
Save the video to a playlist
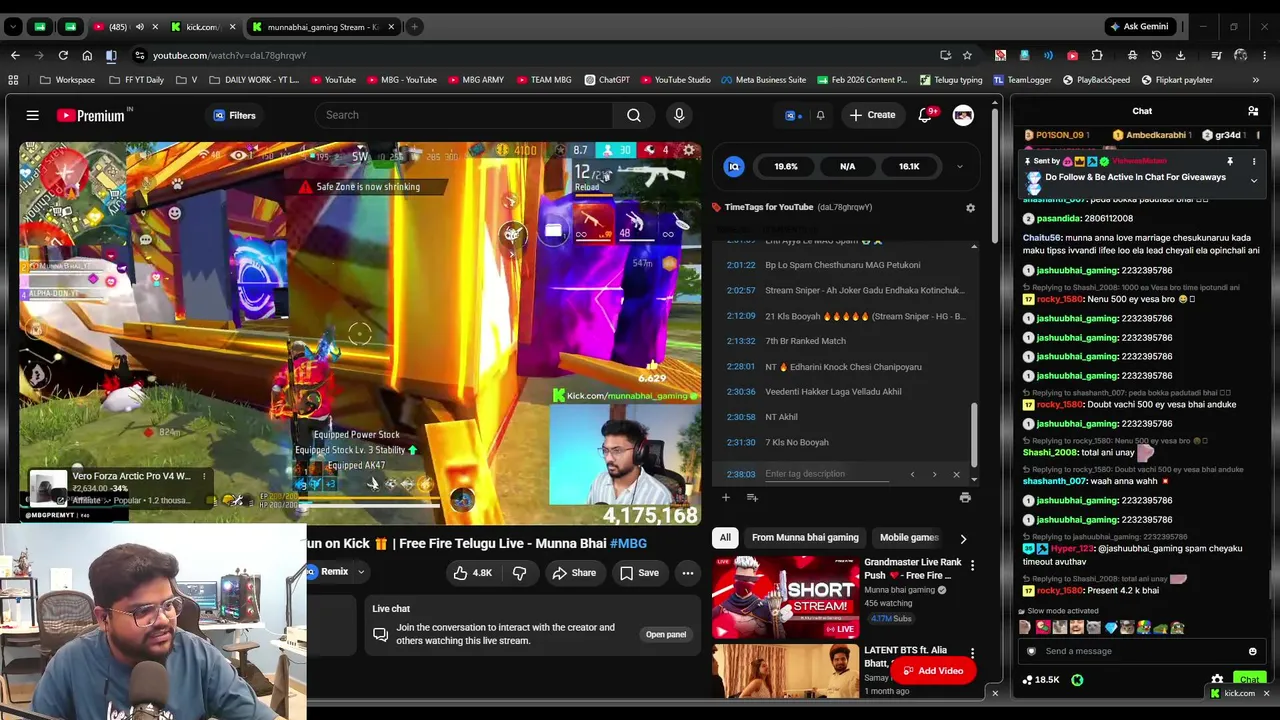tap(639, 573)
